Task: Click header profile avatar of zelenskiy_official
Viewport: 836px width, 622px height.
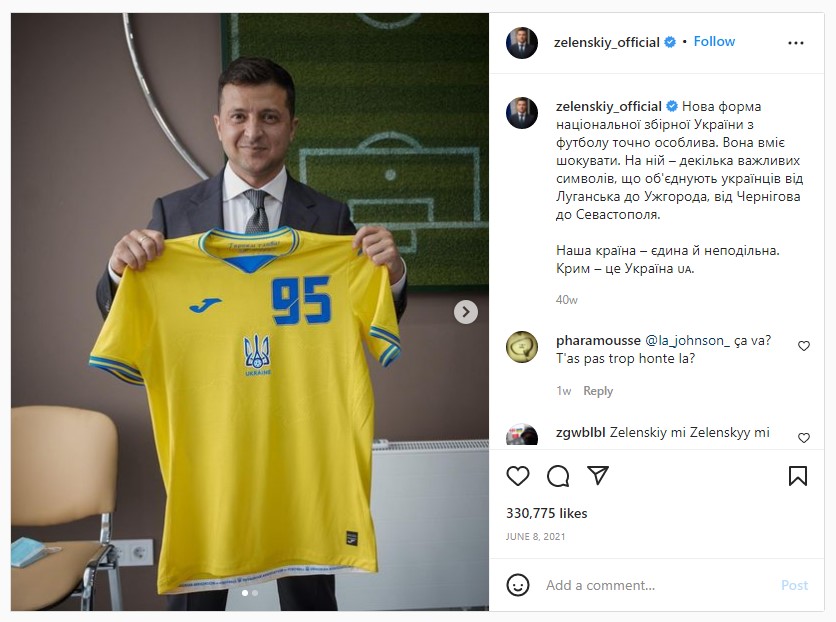Action: click(521, 43)
